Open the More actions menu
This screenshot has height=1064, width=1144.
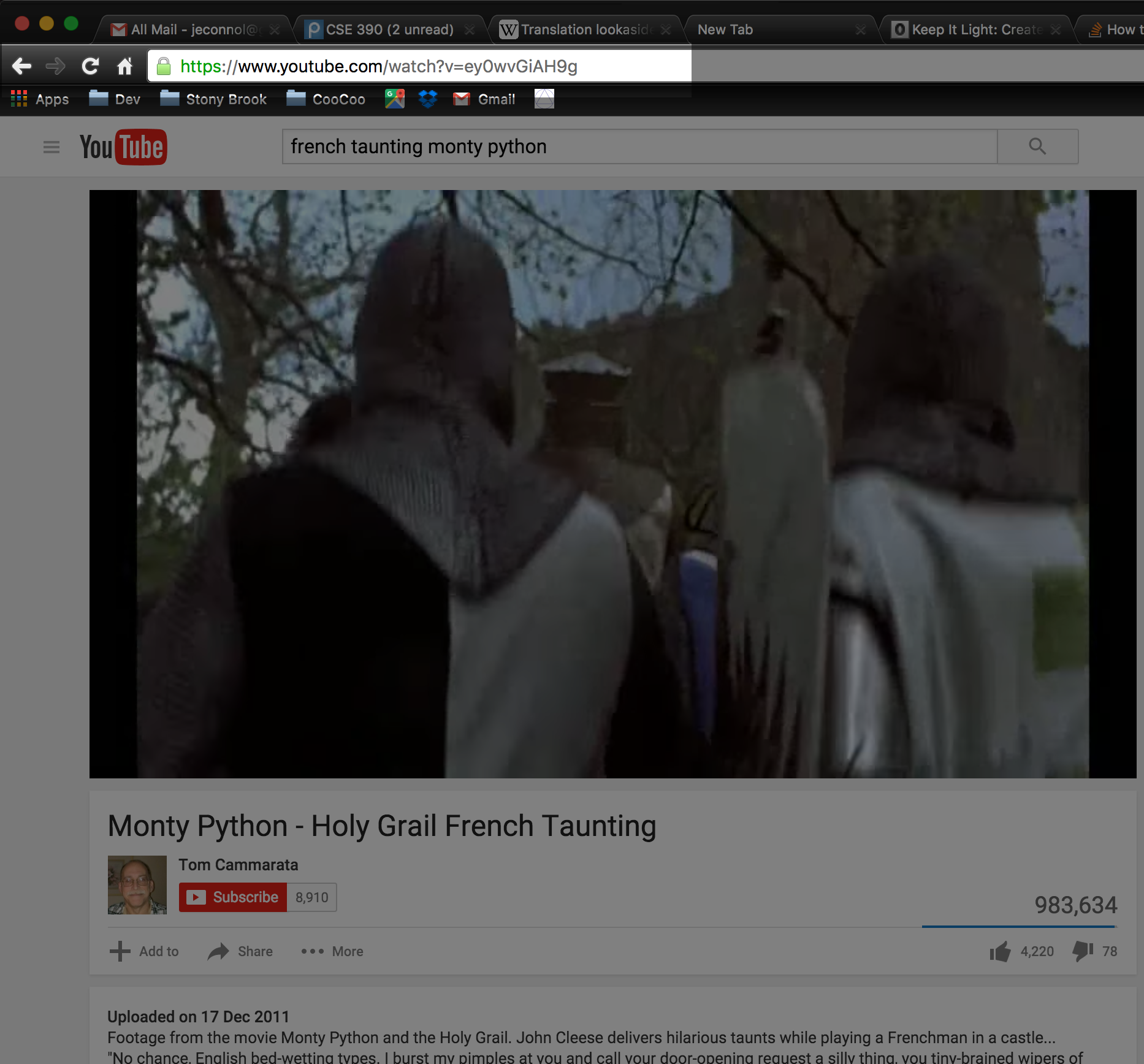pos(332,951)
